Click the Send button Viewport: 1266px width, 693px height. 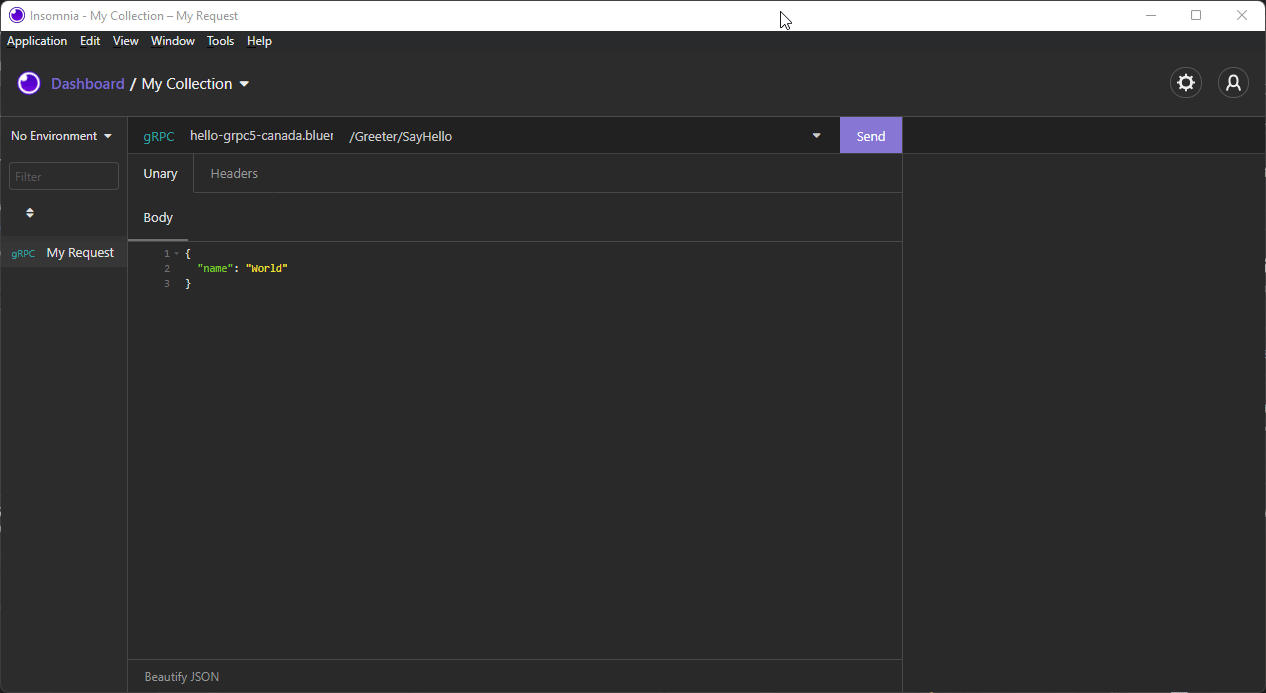point(871,136)
